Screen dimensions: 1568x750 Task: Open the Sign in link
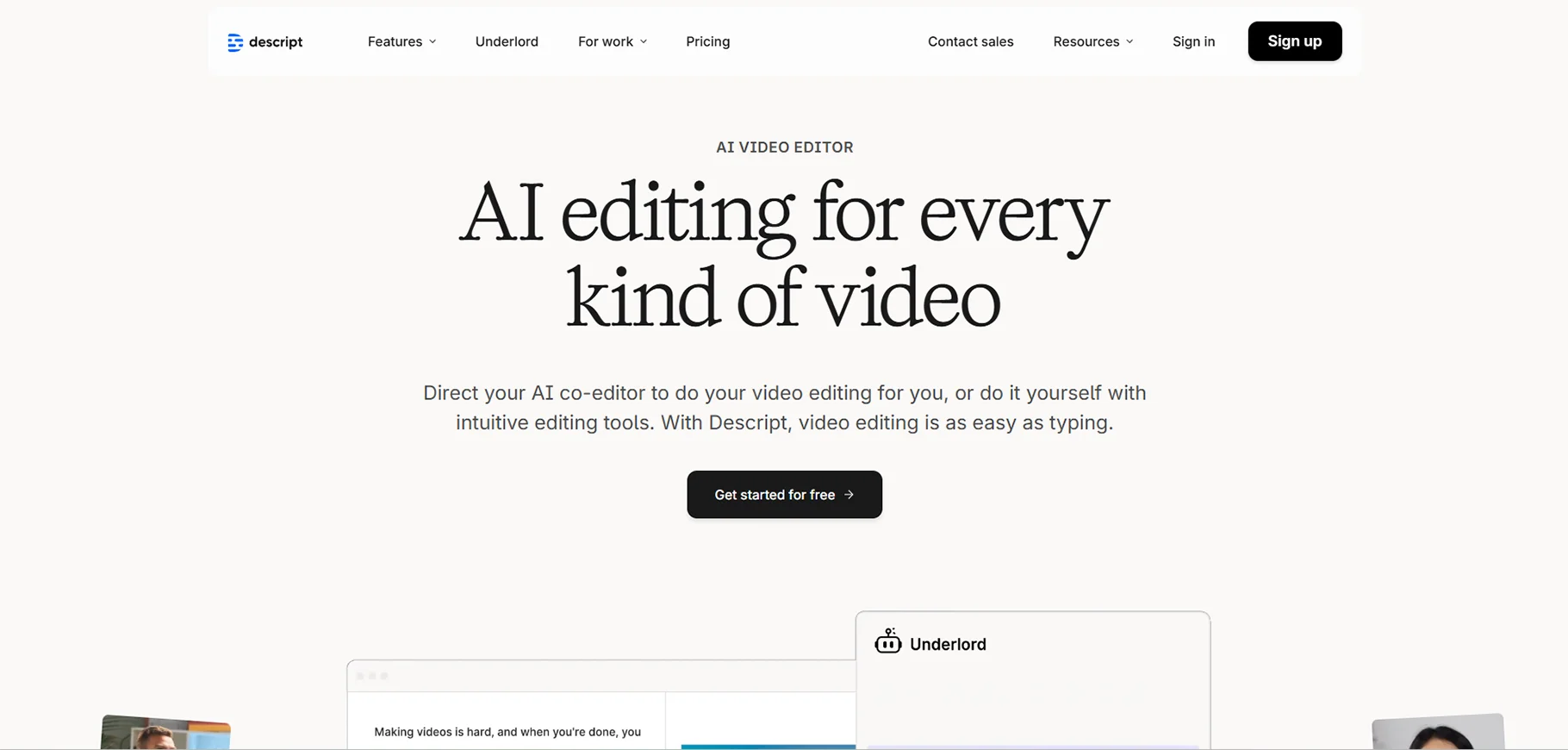(1193, 41)
